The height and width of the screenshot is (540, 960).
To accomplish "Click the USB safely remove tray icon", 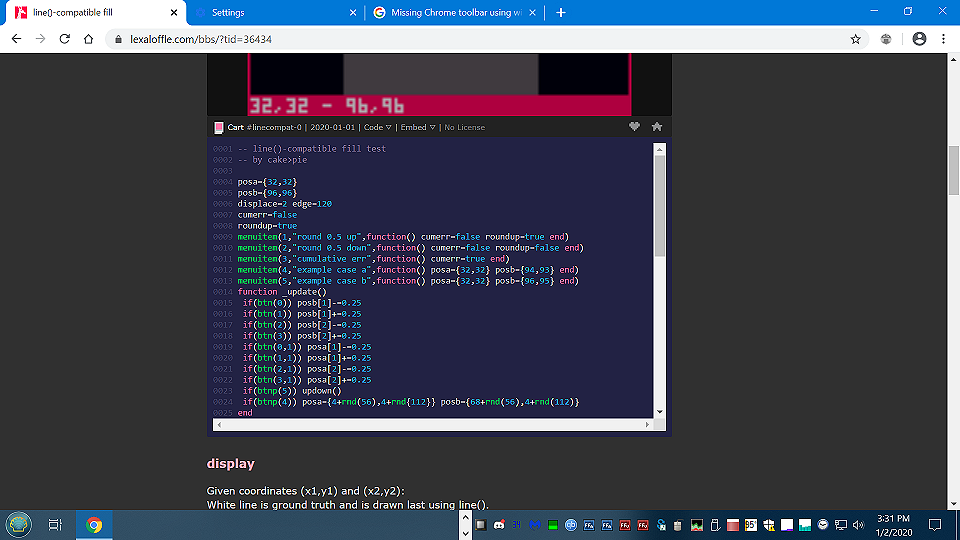I will click(714, 525).
